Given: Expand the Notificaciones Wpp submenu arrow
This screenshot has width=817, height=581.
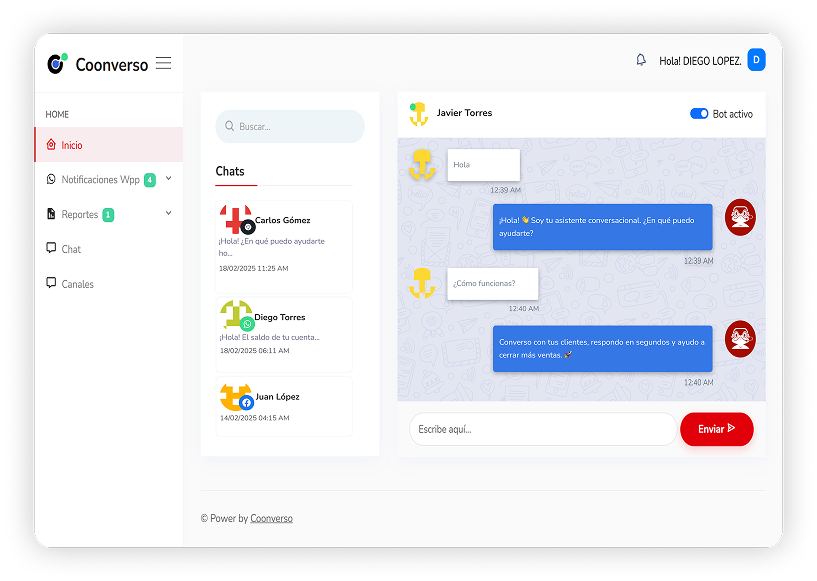Looking at the screenshot, I should pos(168,179).
